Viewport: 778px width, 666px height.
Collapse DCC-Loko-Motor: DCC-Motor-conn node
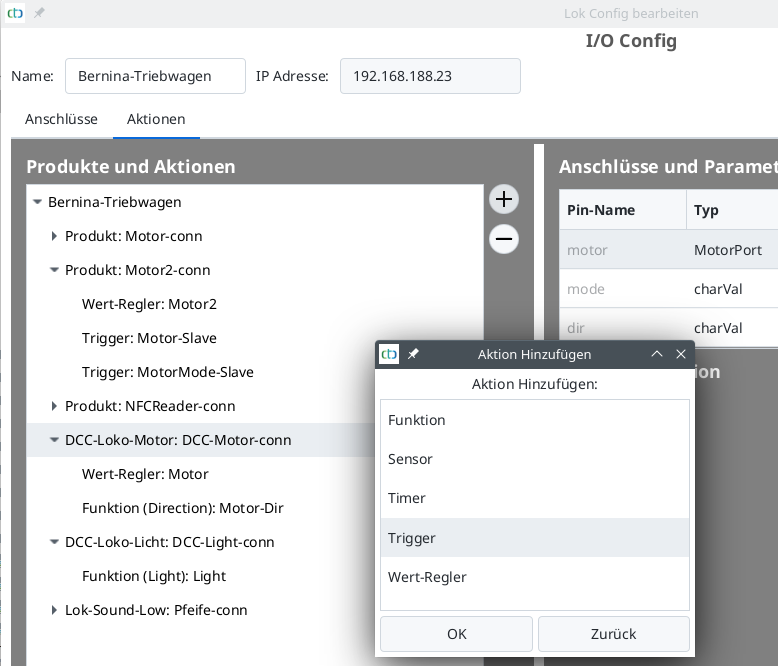point(54,440)
